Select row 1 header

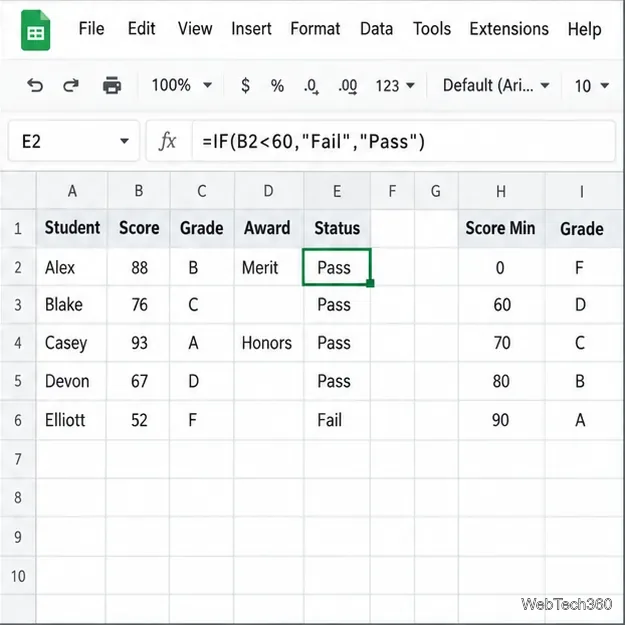[x=18, y=228]
